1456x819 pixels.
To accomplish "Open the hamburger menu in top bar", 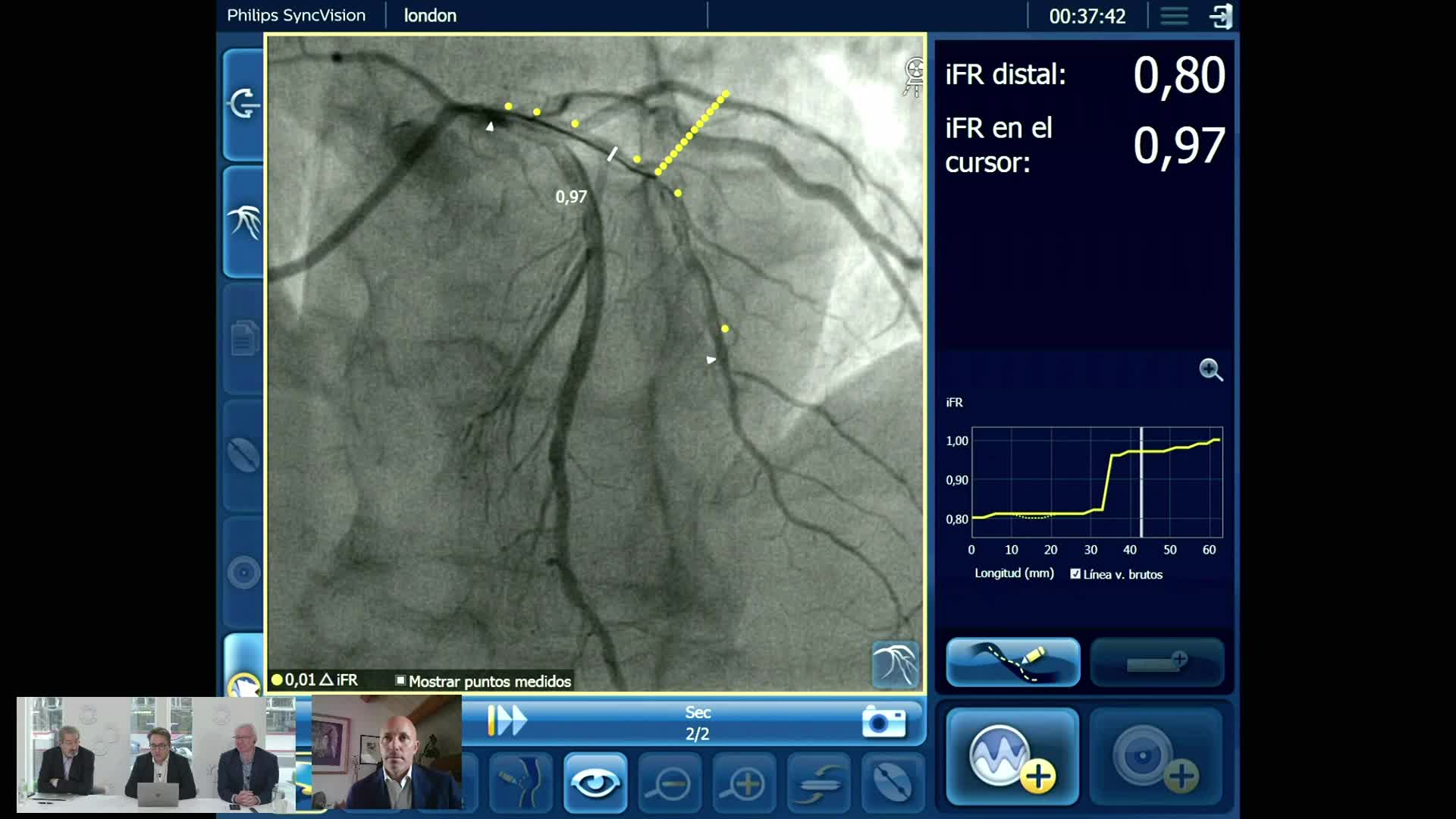I will click(x=1174, y=16).
